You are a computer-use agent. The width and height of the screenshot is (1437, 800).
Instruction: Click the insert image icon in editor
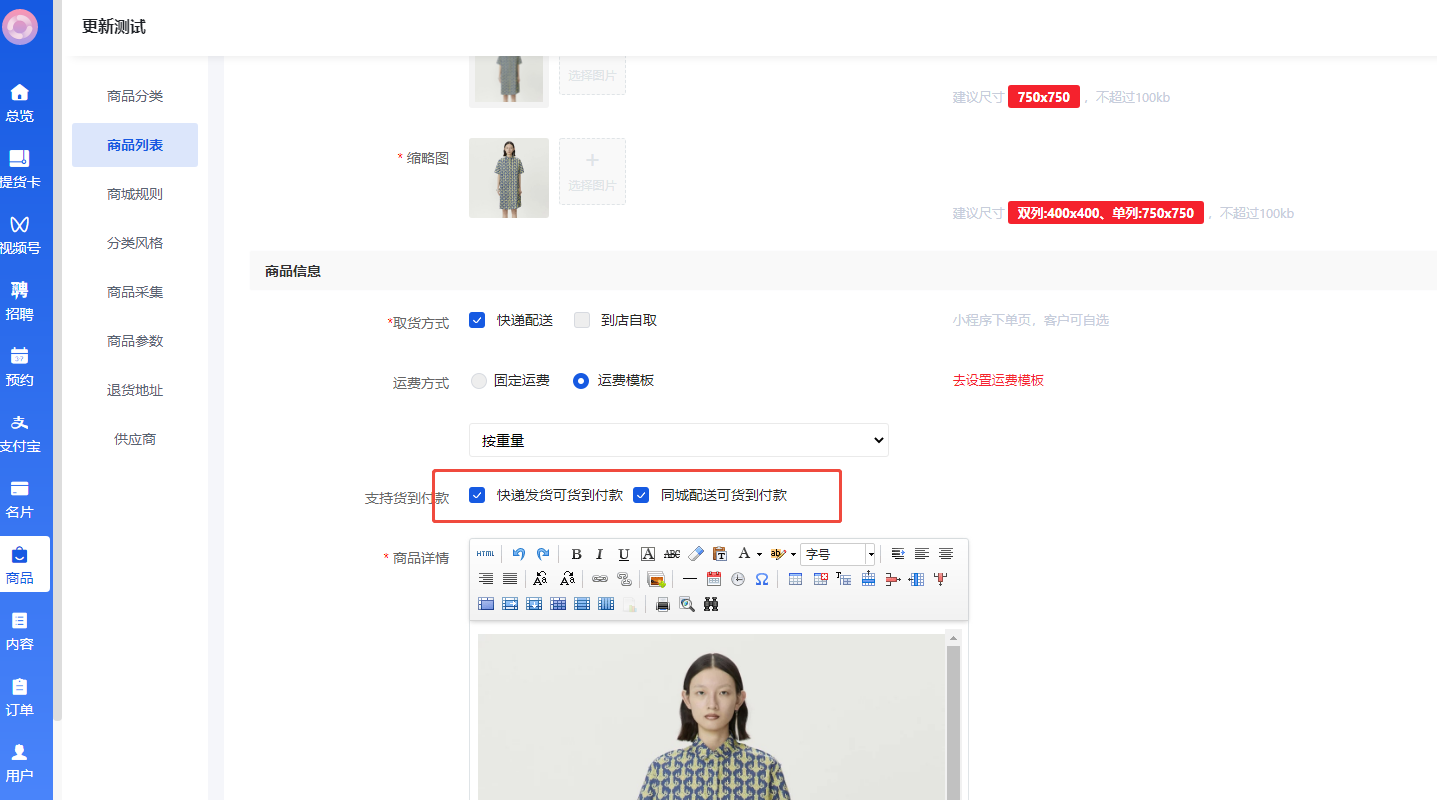pyautogui.click(x=656, y=579)
